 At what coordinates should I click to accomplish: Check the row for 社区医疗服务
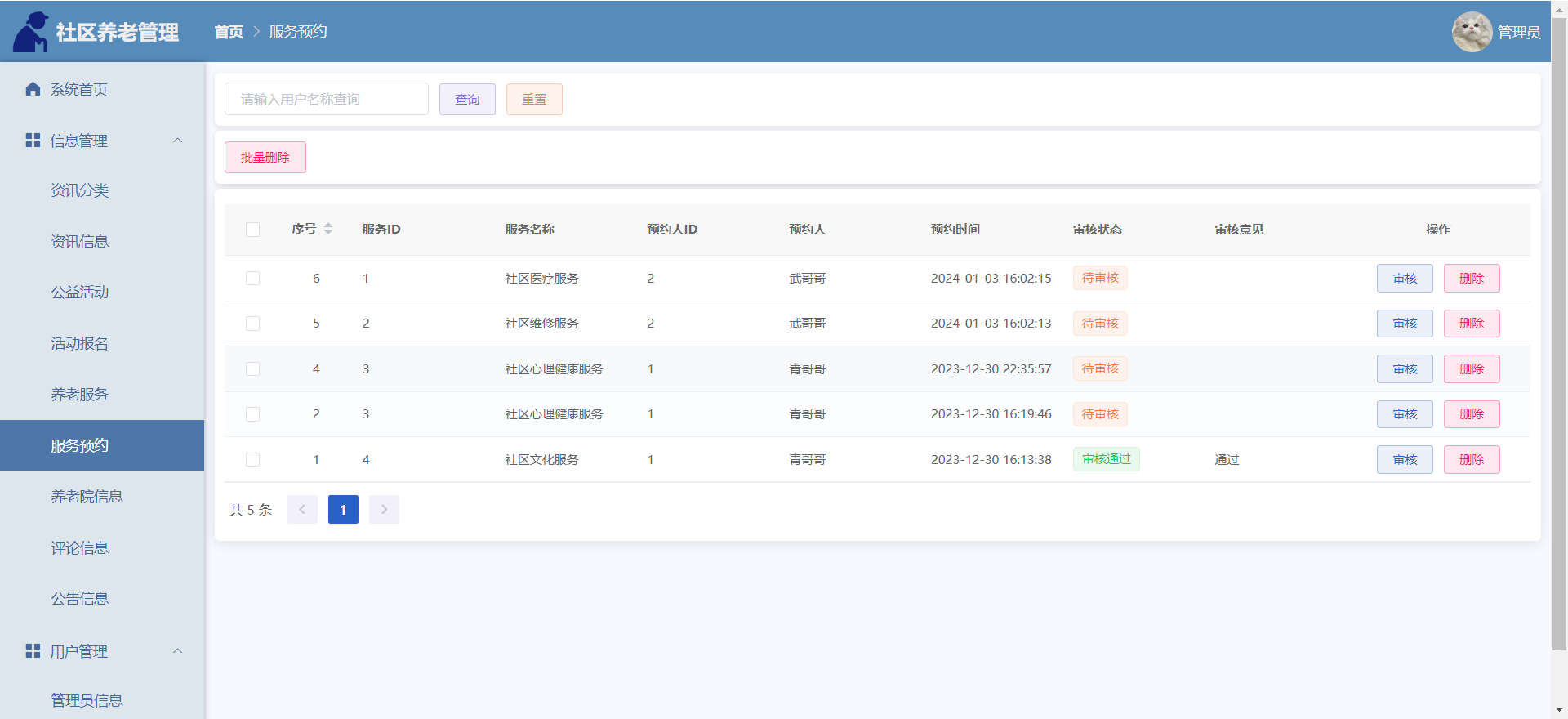pos(253,279)
